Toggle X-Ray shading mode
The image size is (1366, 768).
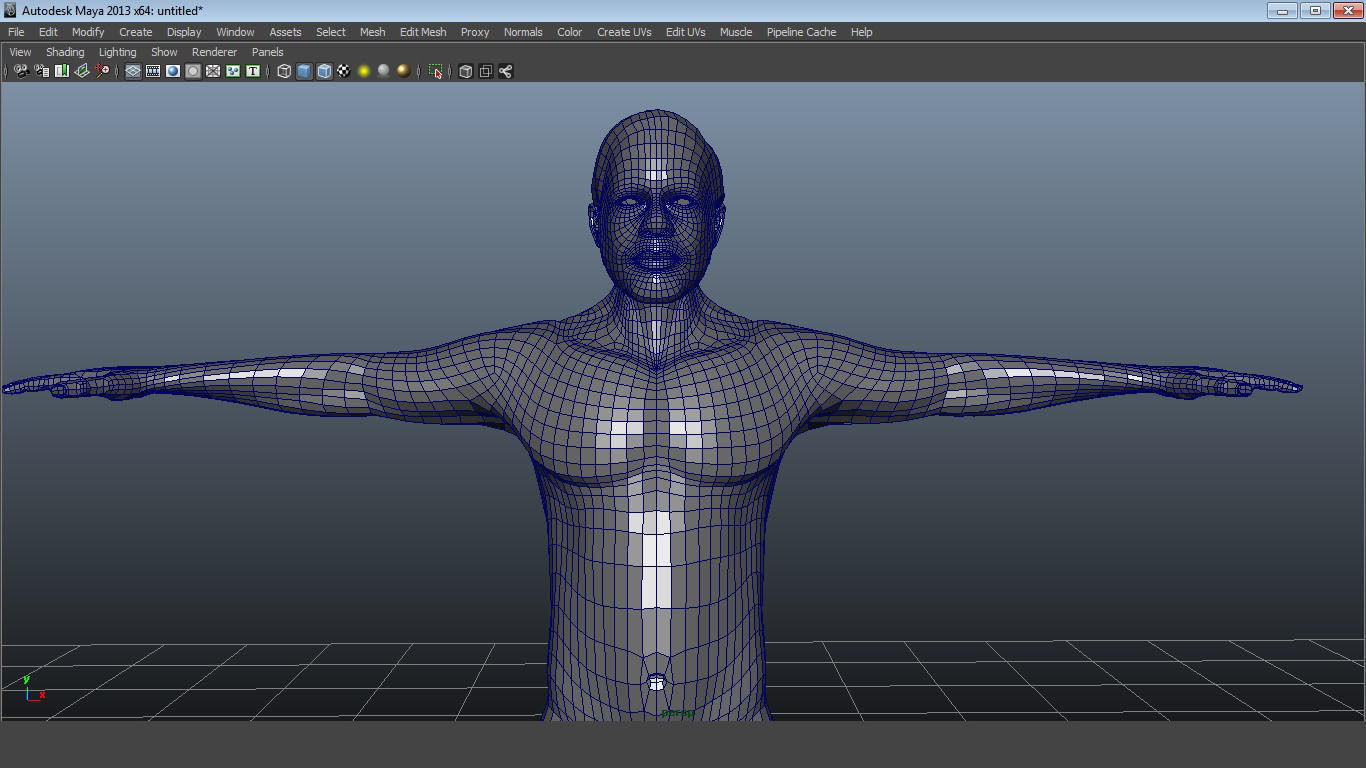coord(464,71)
